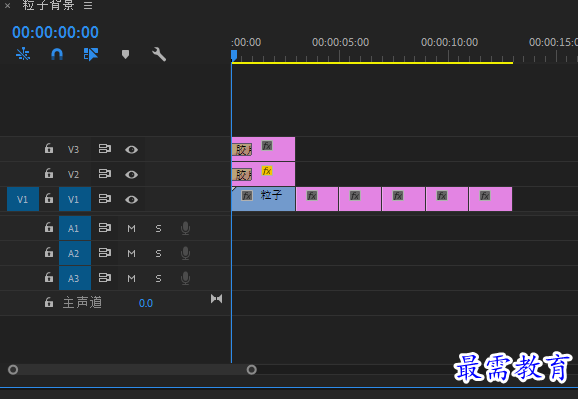Select the V3 pink clip
The image size is (578, 399).
[263, 149]
